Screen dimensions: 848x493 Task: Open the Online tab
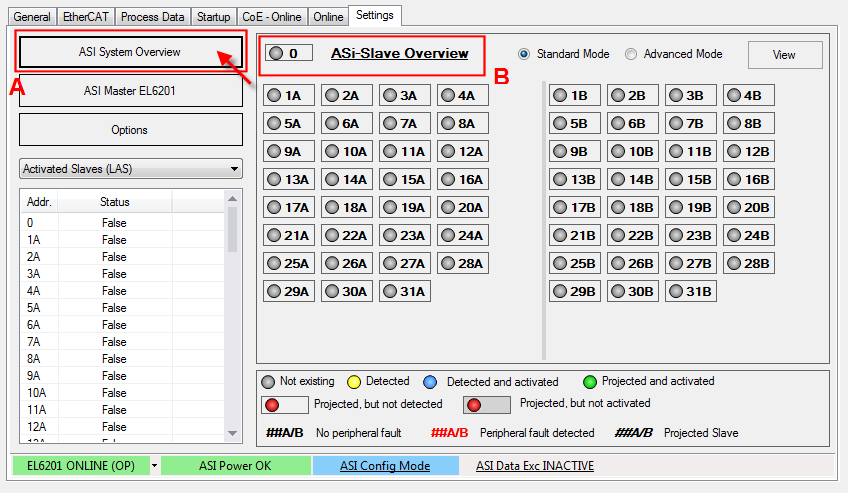(x=328, y=17)
